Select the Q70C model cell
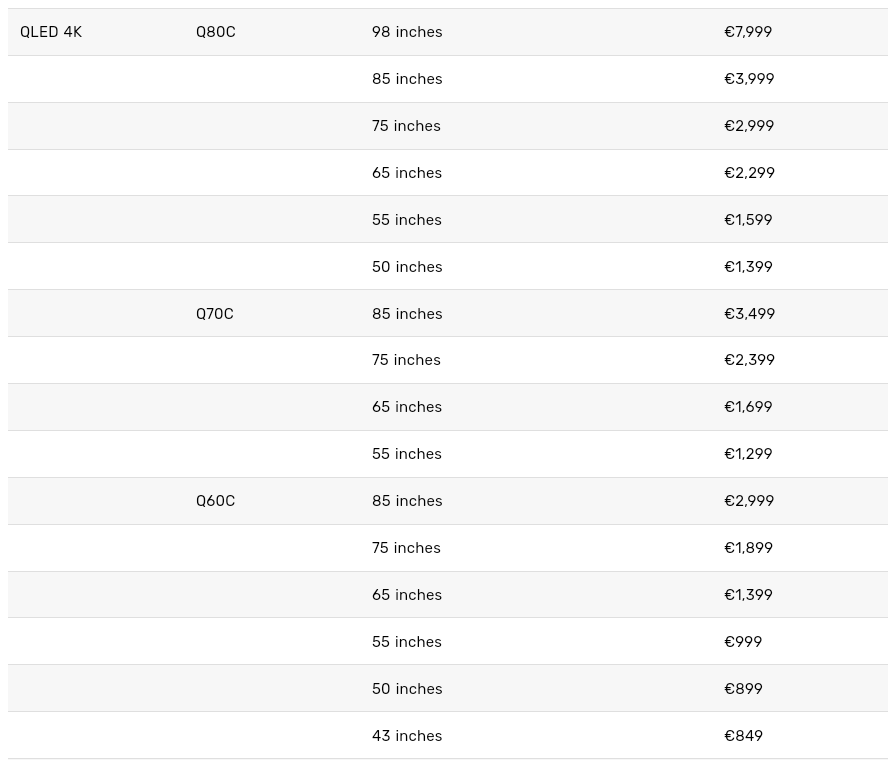 [215, 314]
